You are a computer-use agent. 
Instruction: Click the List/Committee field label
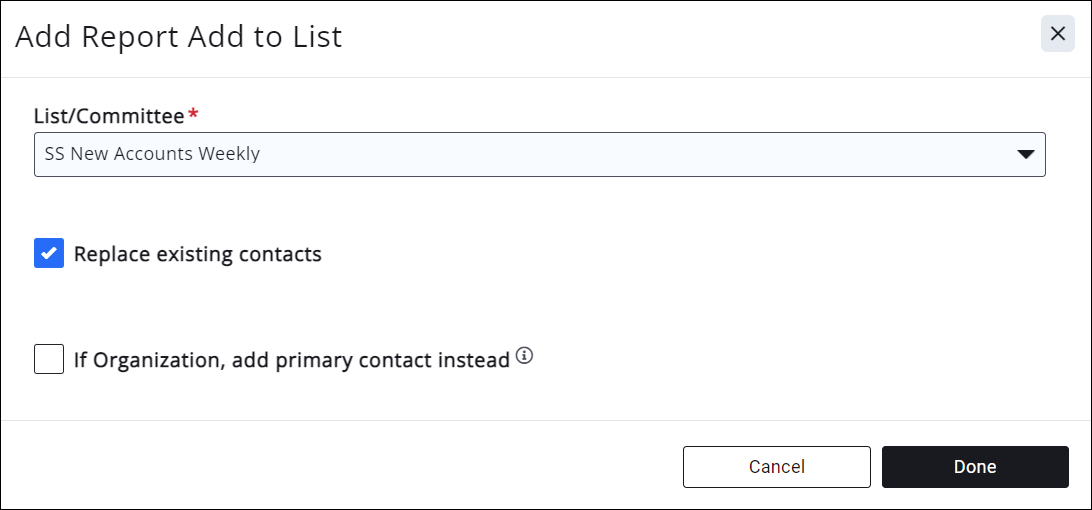click(109, 116)
